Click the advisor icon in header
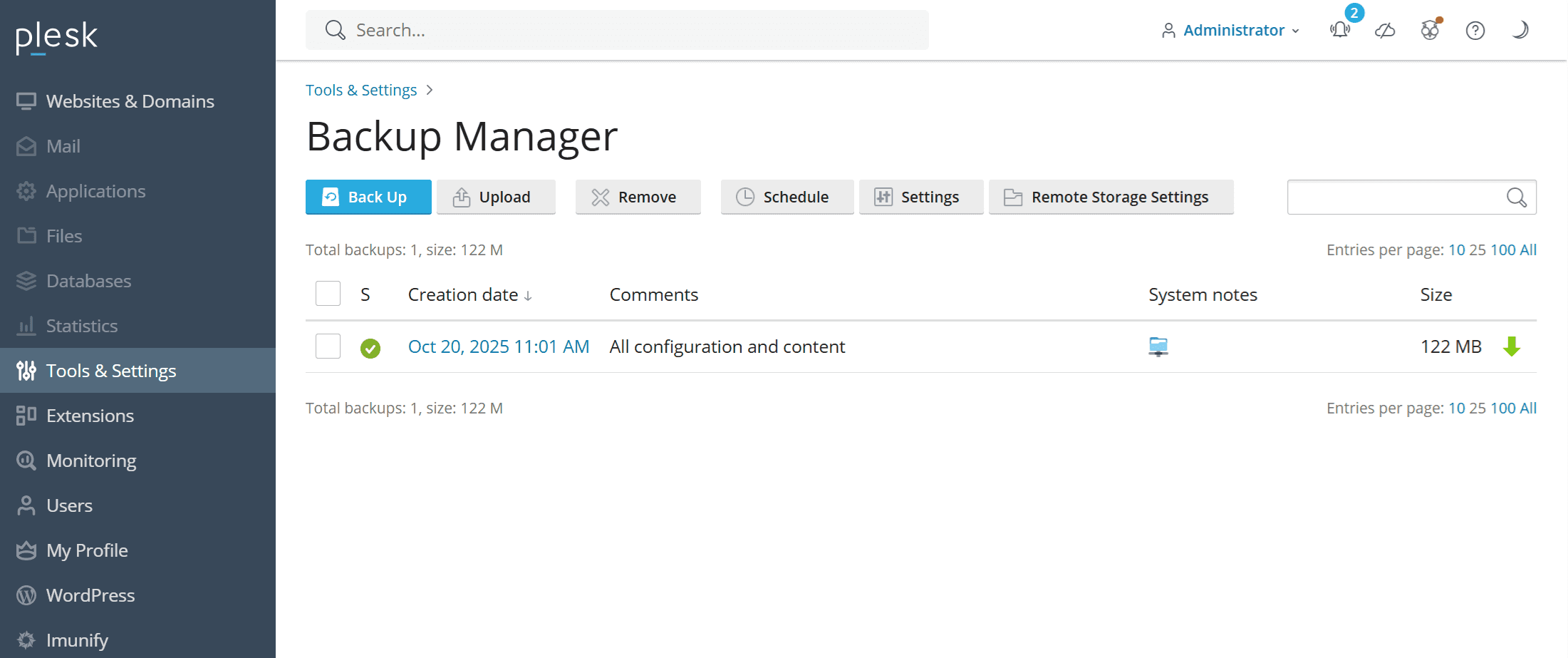The height and width of the screenshot is (658, 1568). (1430, 30)
